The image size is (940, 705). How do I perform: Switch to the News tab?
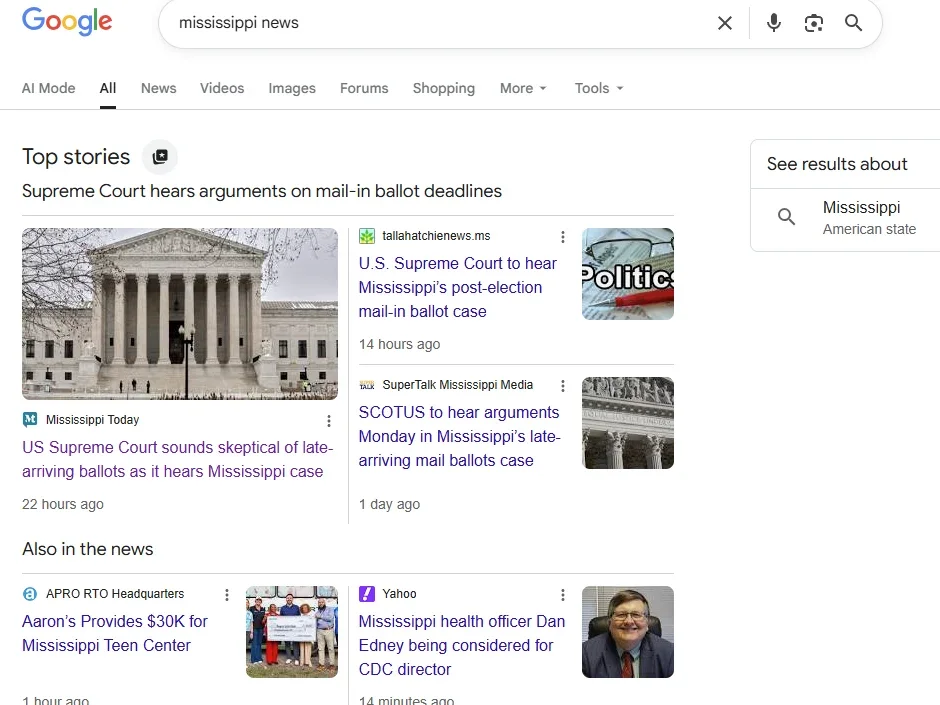(158, 88)
